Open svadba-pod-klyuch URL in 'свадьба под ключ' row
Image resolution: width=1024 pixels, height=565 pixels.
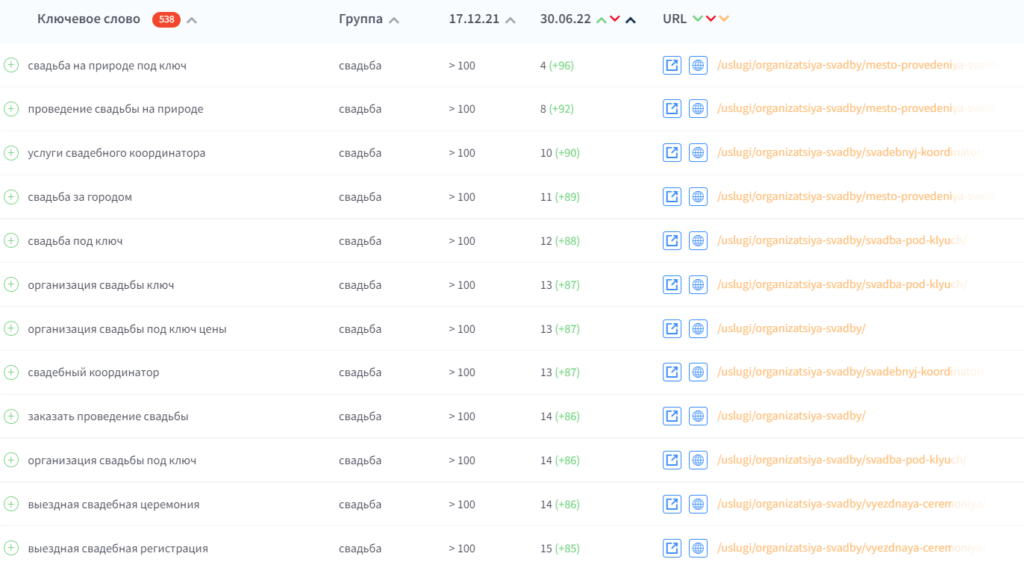[842, 240]
